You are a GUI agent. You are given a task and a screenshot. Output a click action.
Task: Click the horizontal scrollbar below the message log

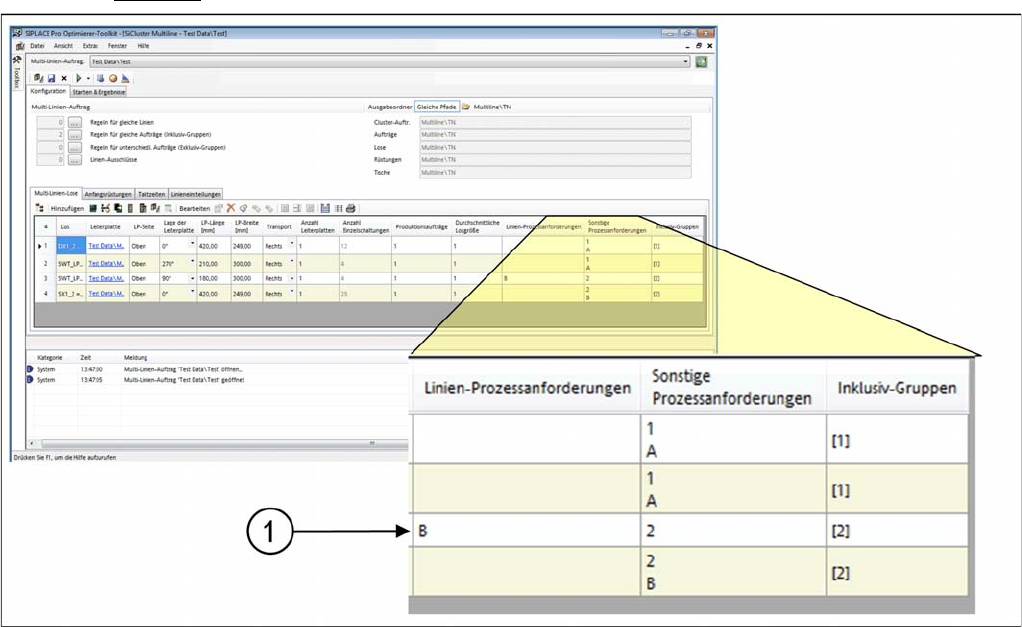click(215, 443)
